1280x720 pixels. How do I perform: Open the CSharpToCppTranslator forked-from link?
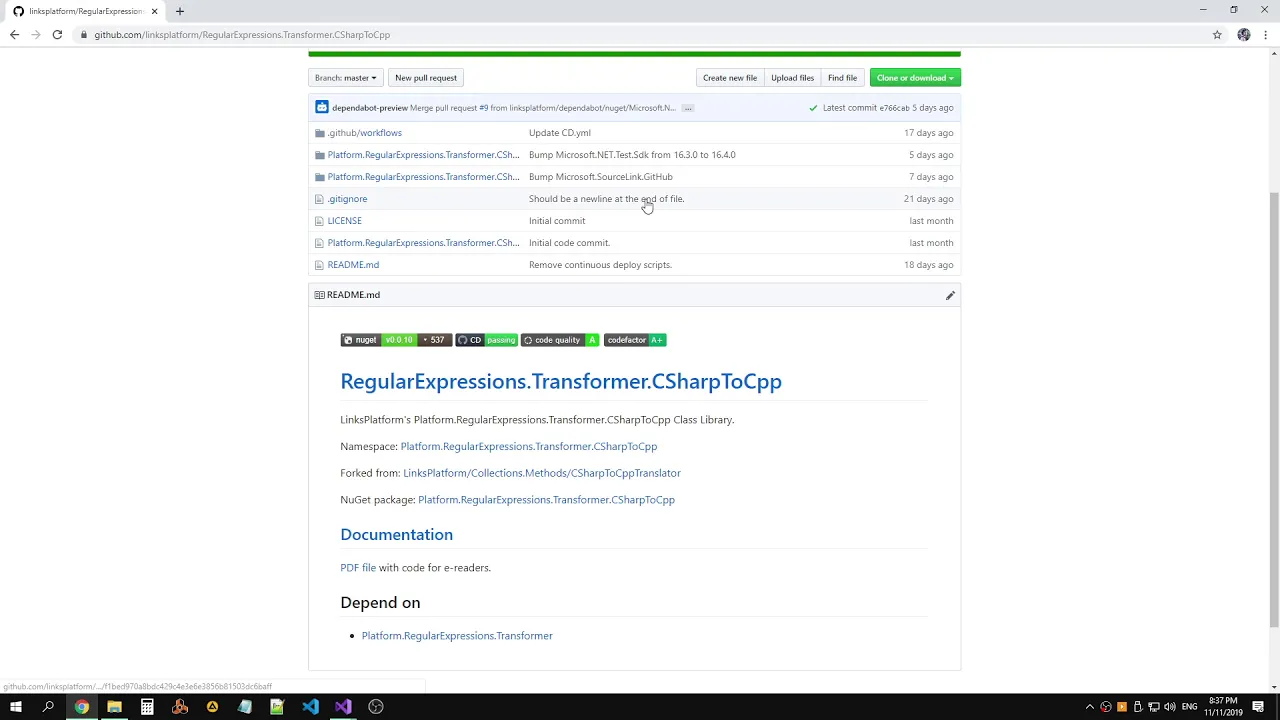[542, 473]
